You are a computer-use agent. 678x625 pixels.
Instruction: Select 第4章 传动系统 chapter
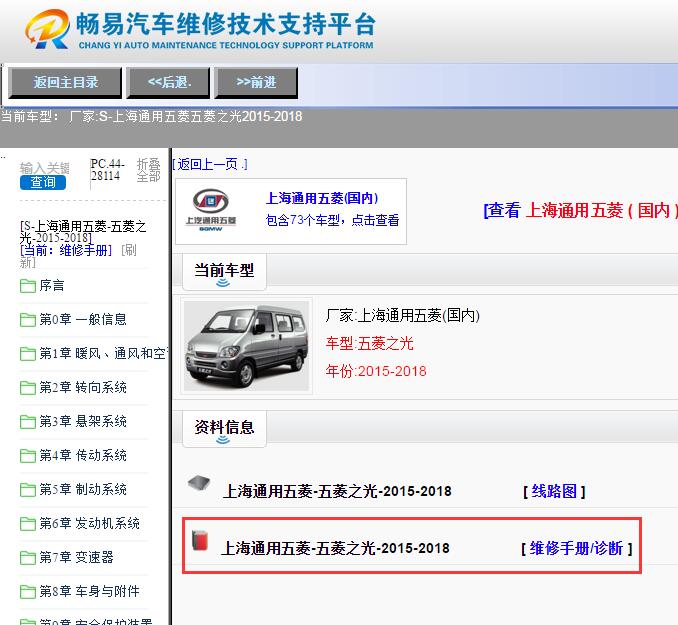click(x=83, y=455)
